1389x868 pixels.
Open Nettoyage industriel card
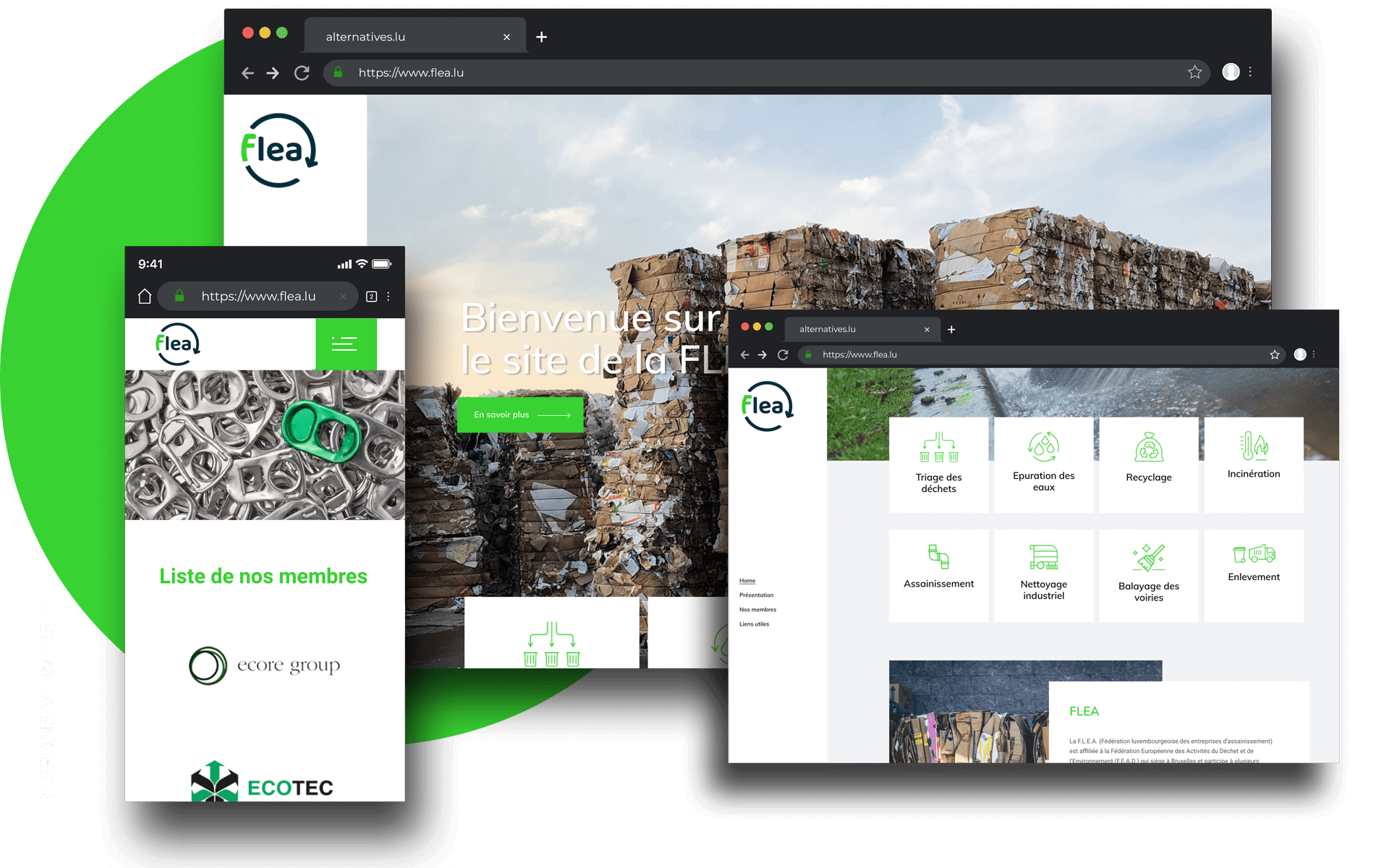coord(1043,576)
